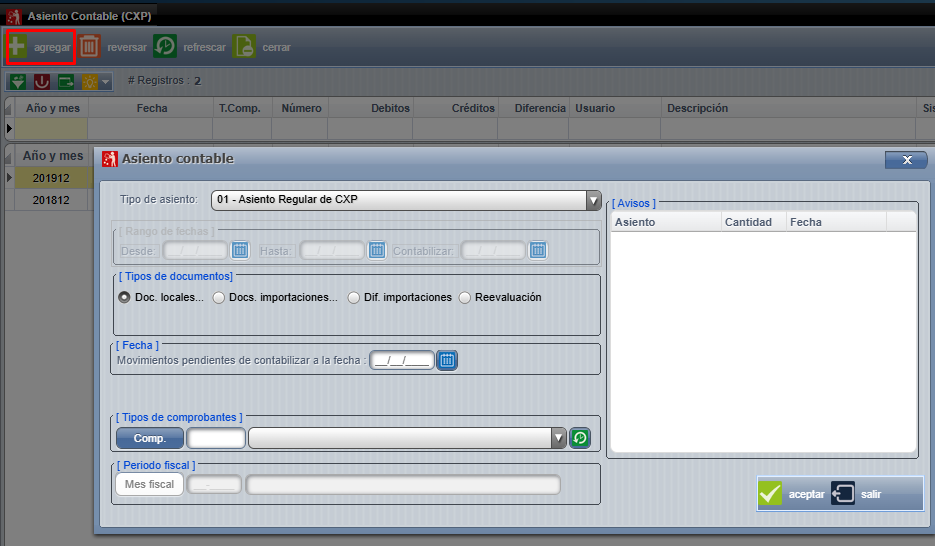Click green refresh icon beside comprobantes dropdown
This screenshot has width=935, height=546.
click(580, 438)
